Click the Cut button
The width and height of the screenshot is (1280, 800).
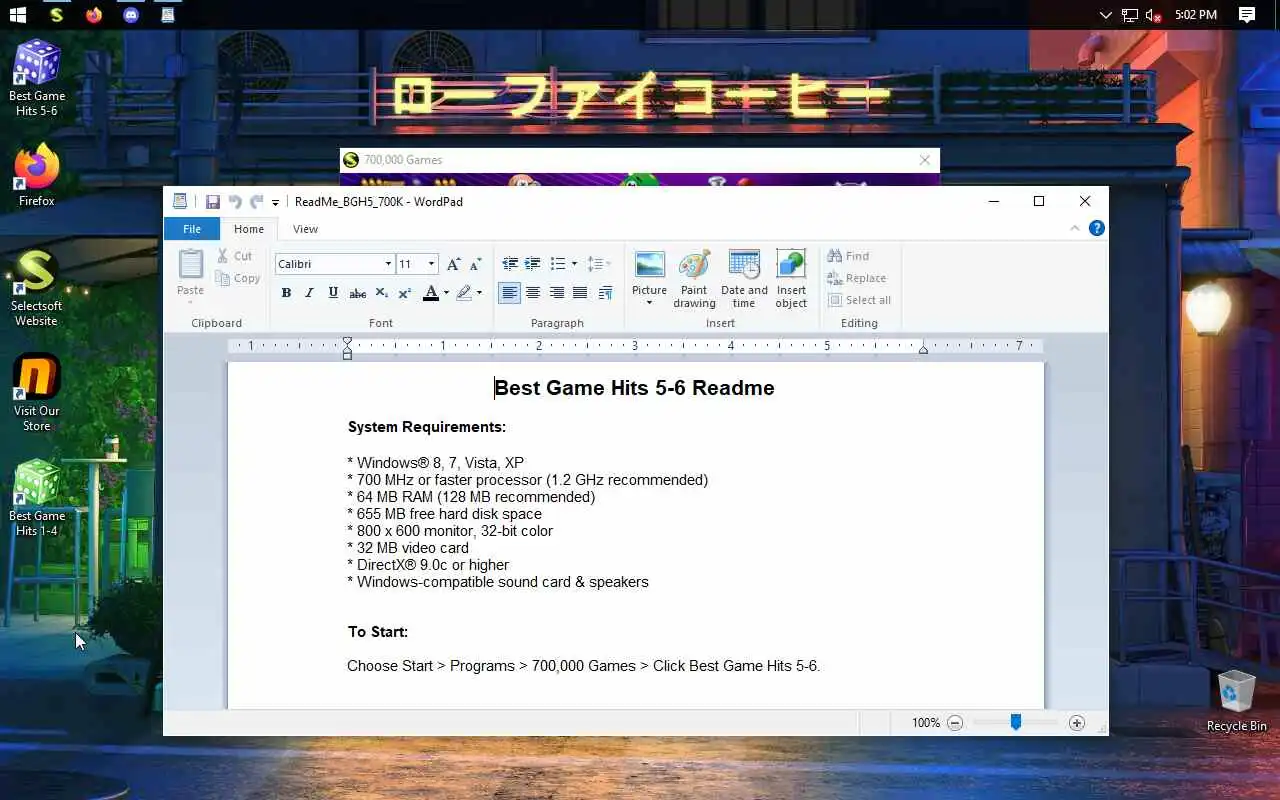click(x=234, y=256)
